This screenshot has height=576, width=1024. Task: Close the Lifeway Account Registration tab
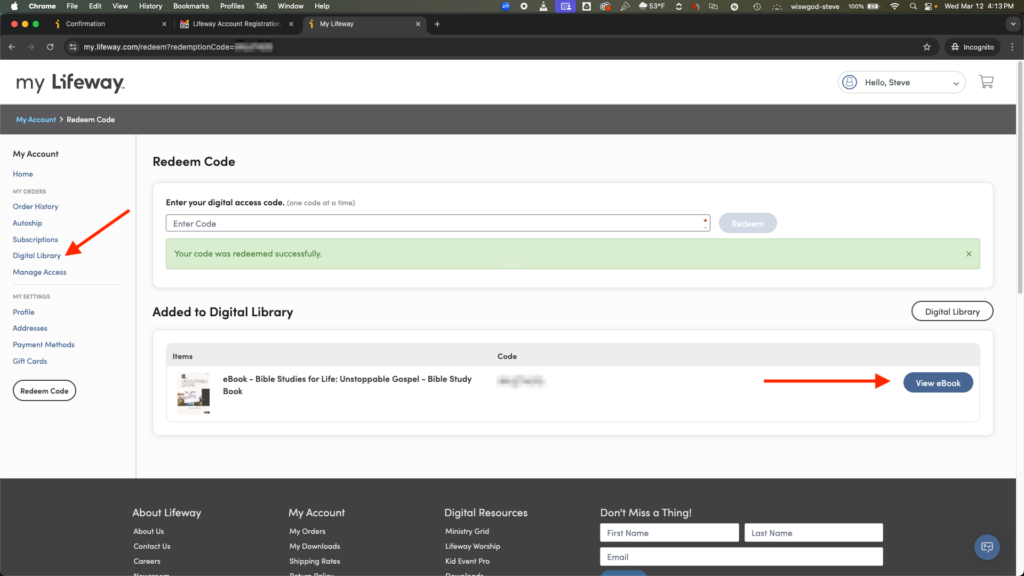(291, 24)
